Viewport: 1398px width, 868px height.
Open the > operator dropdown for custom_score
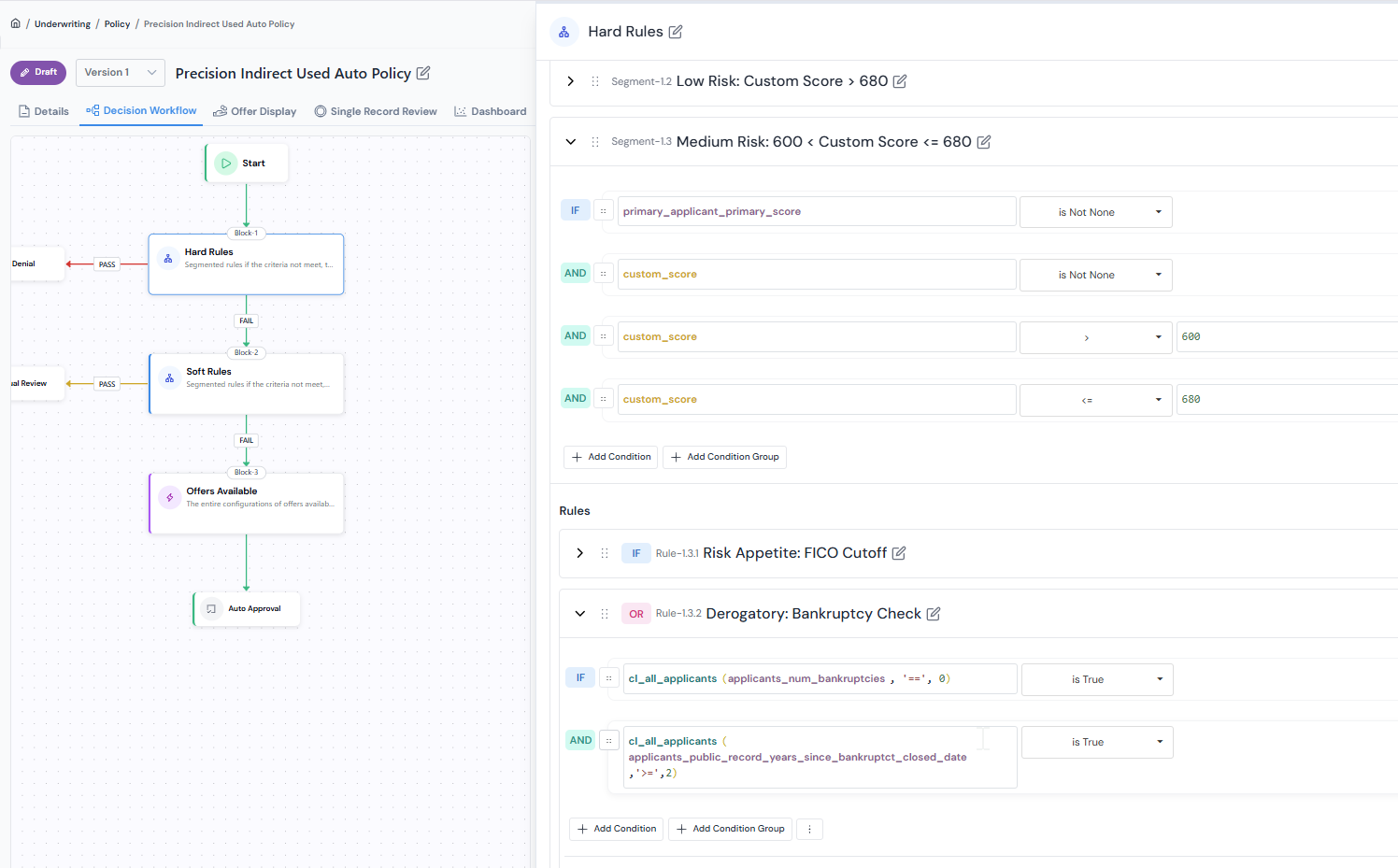coord(1095,337)
